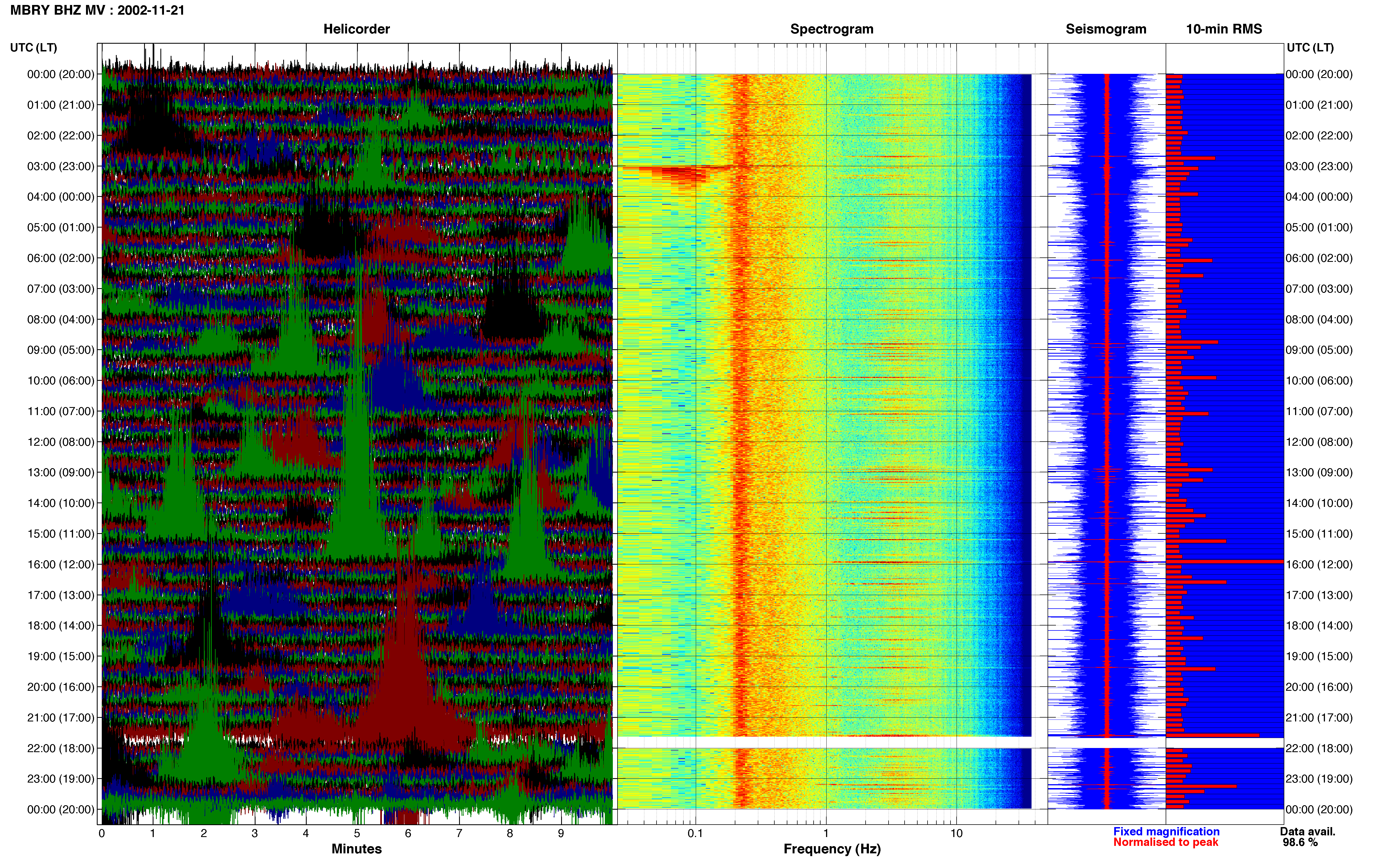Click the right '21:00 (17:00)' time label
Viewport: 1388px width, 868px height.
coord(1319,718)
